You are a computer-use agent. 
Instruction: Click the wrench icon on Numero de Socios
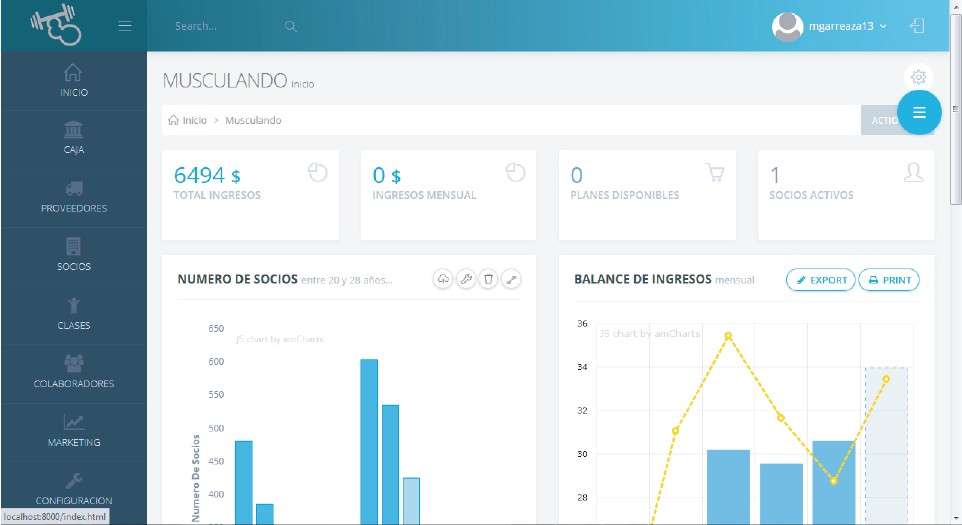(466, 279)
